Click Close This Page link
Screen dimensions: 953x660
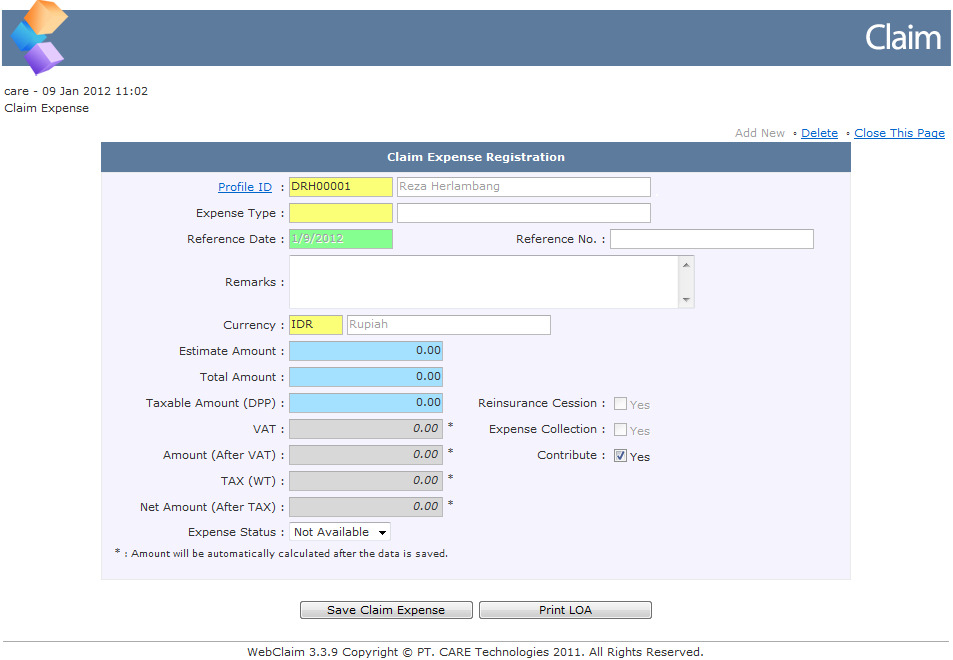click(899, 133)
